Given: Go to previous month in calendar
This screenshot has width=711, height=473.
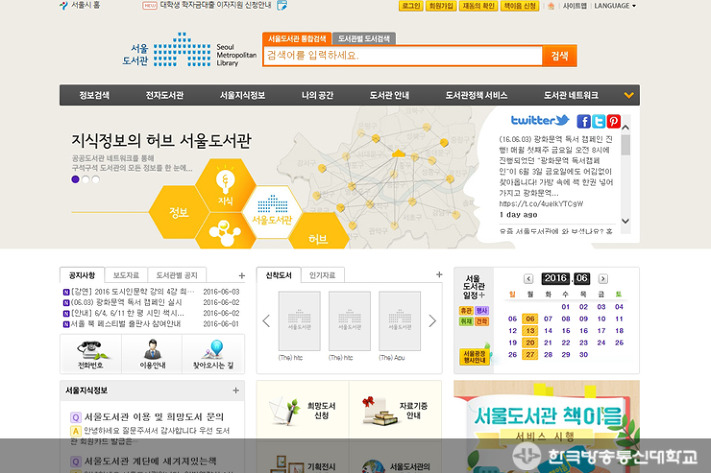Looking at the screenshot, I should pyautogui.click(x=528, y=278).
